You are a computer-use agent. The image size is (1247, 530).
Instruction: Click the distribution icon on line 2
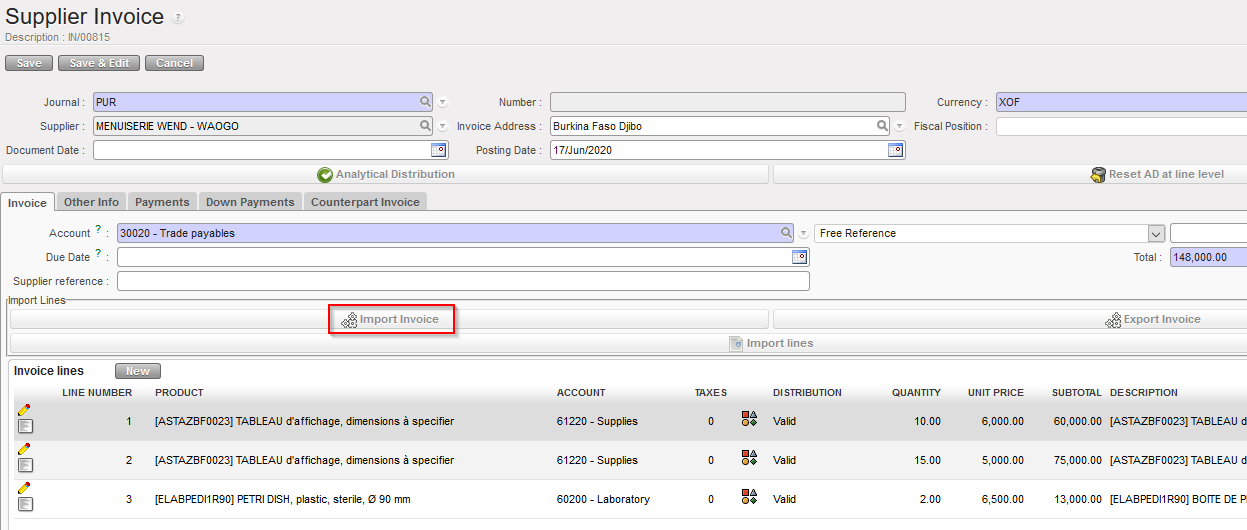tap(749, 458)
